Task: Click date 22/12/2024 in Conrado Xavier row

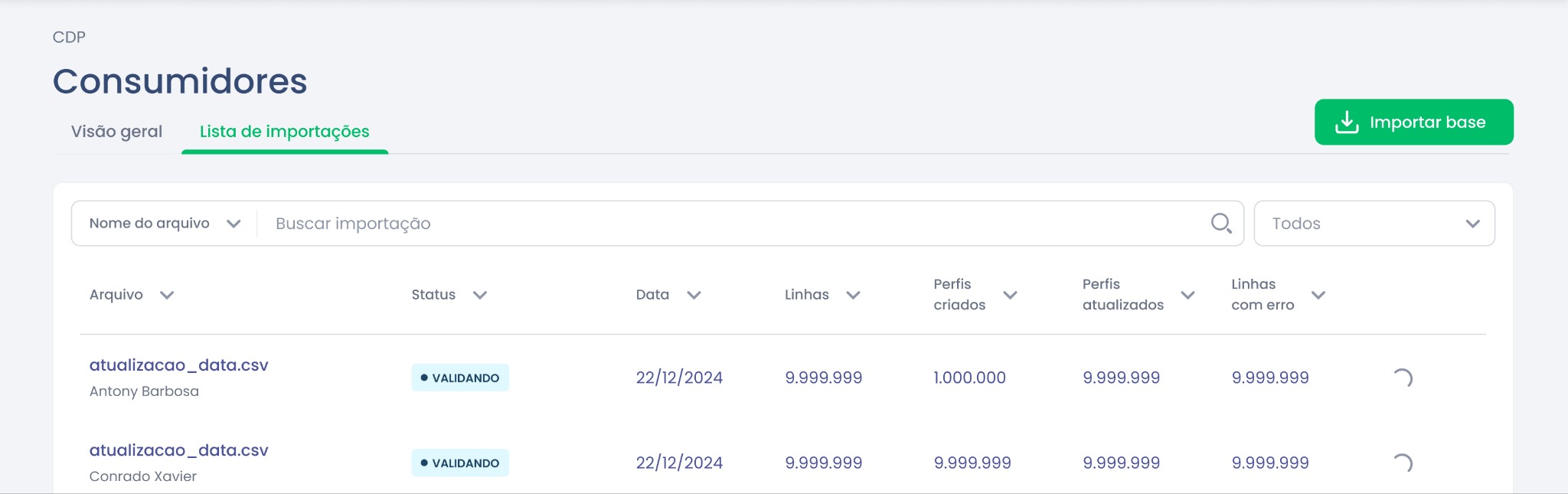Action: [679, 463]
